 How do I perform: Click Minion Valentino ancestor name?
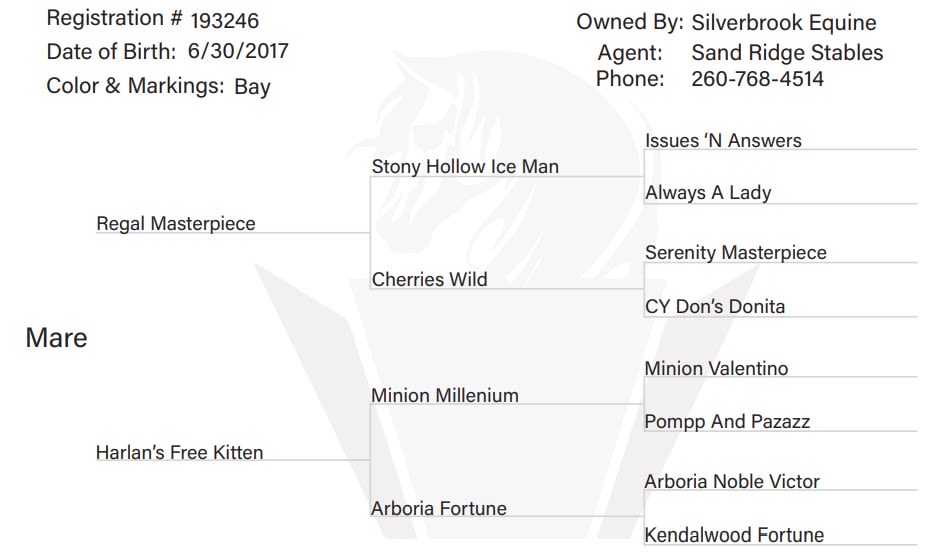point(716,368)
